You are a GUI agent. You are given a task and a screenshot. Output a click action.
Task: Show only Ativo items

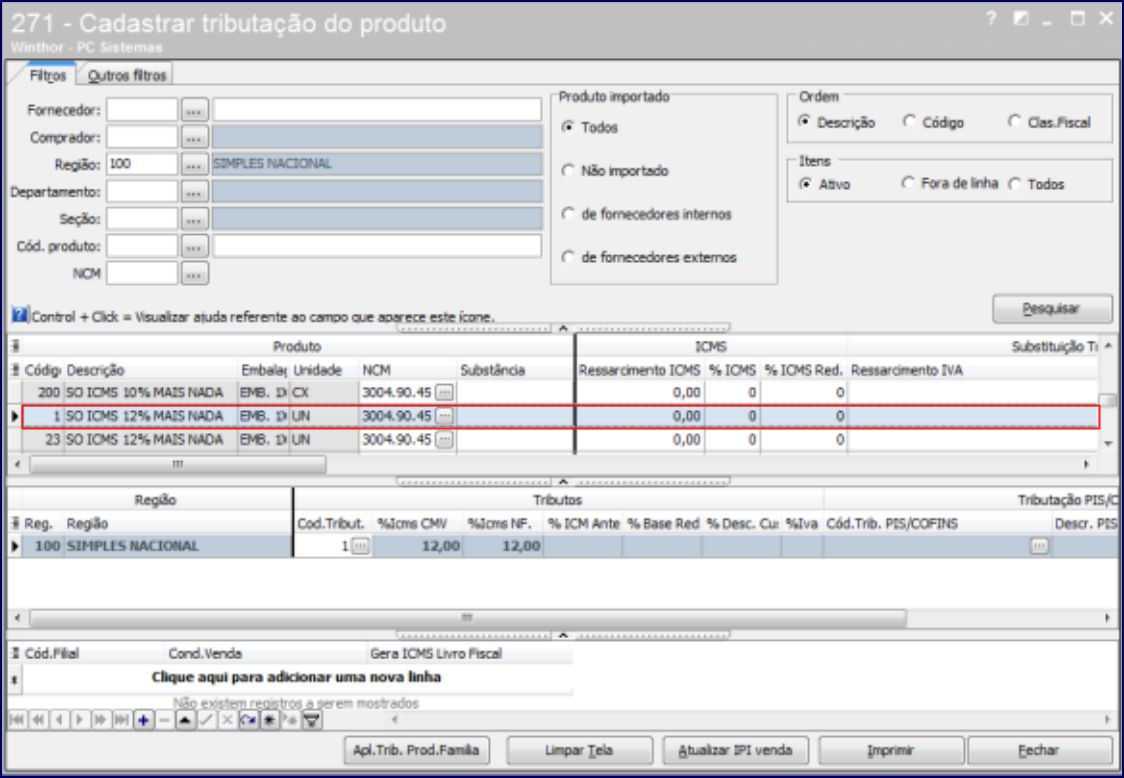824,184
